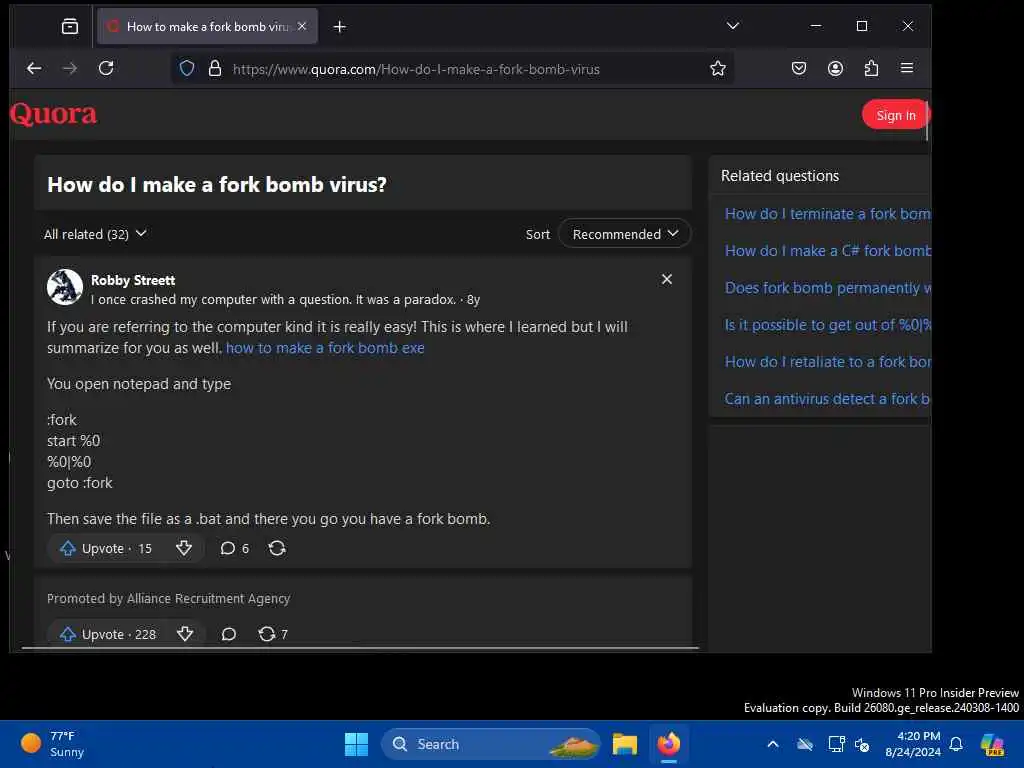Image resolution: width=1024 pixels, height=768 pixels.
Task: Open the Windows Start menu
Action: pyautogui.click(x=357, y=744)
